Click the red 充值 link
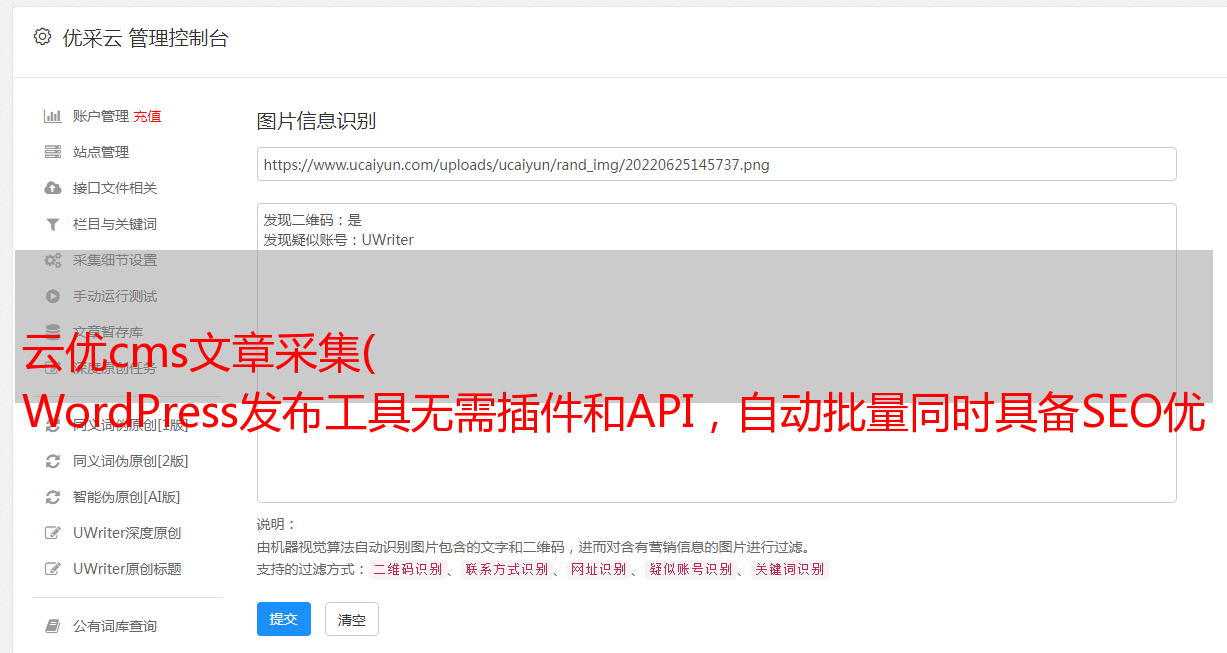This screenshot has height=653, width=1227. click(x=147, y=116)
